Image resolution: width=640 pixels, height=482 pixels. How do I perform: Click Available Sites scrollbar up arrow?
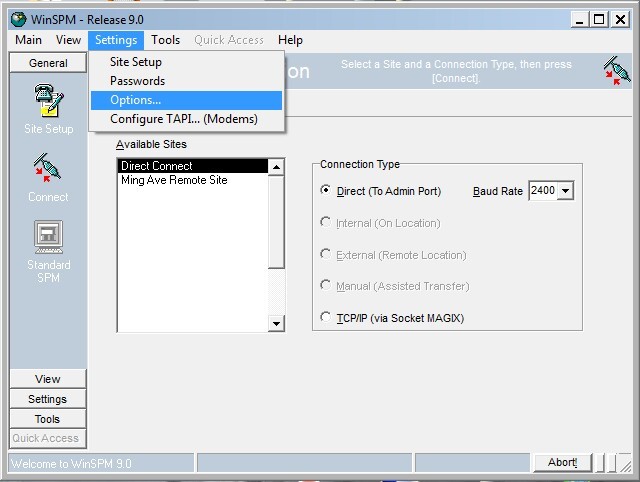[x=276, y=167]
